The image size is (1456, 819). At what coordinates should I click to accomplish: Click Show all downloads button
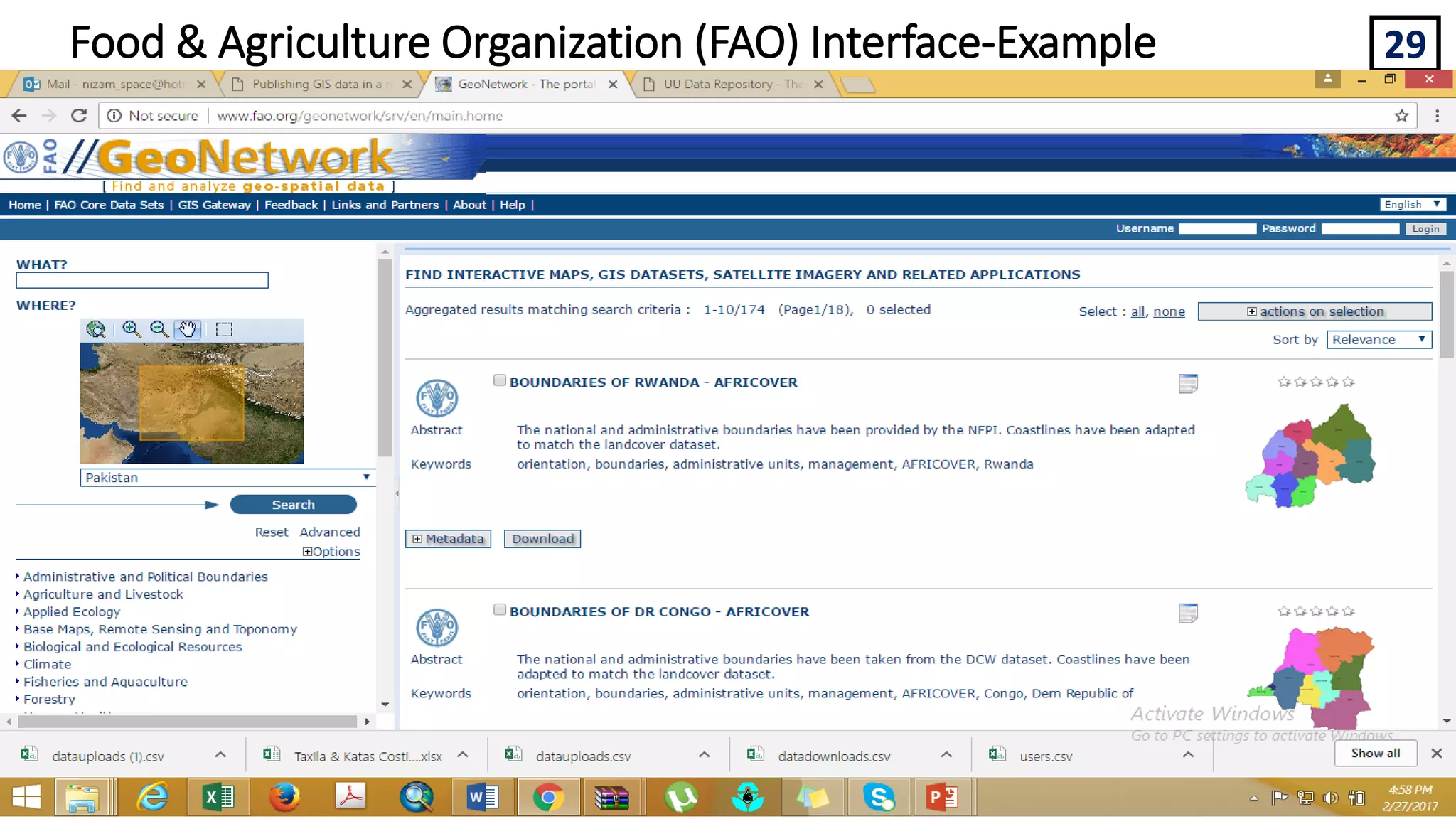(x=1375, y=754)
